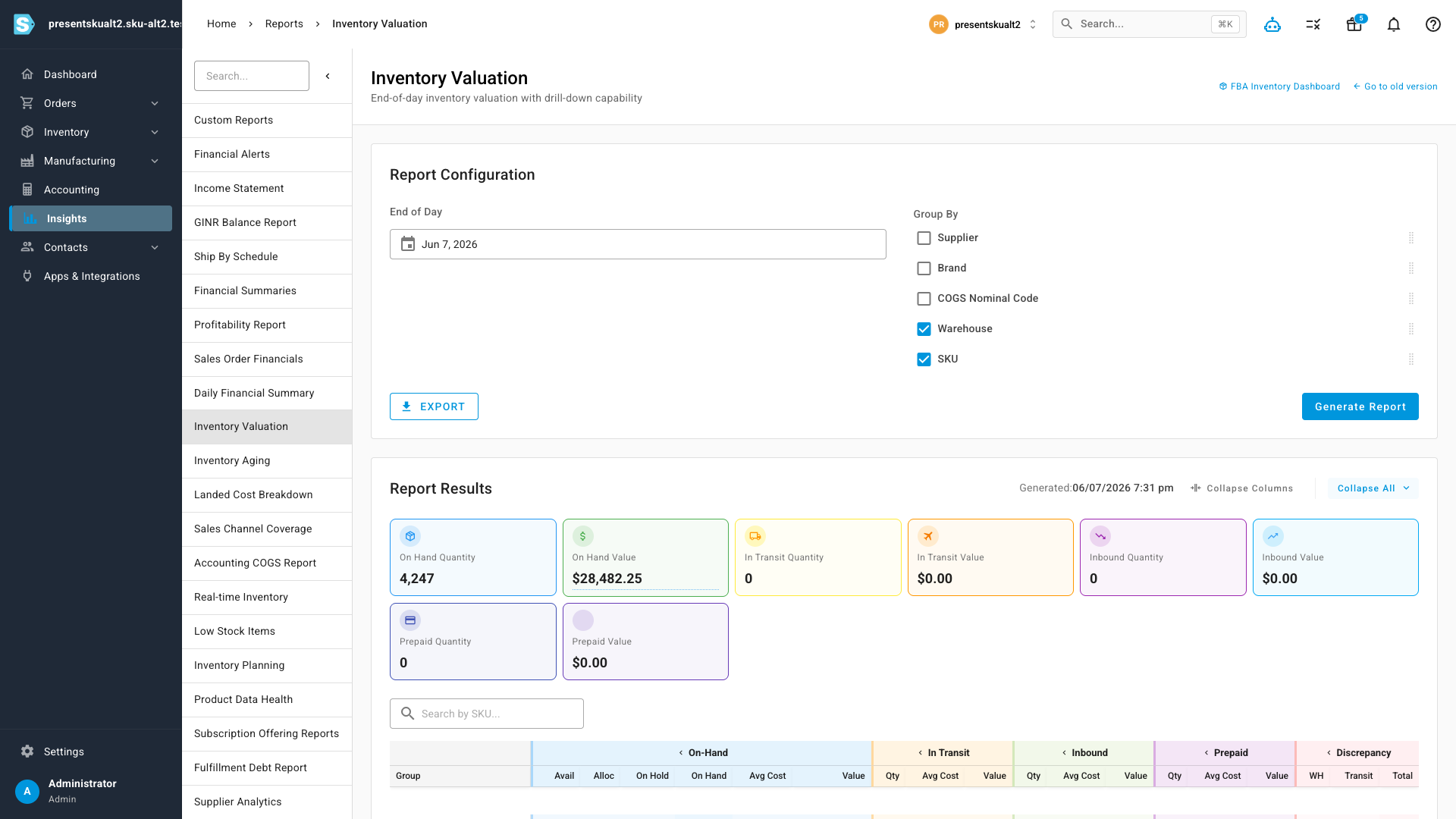Expand the Inventory sidebar menu

91,132
